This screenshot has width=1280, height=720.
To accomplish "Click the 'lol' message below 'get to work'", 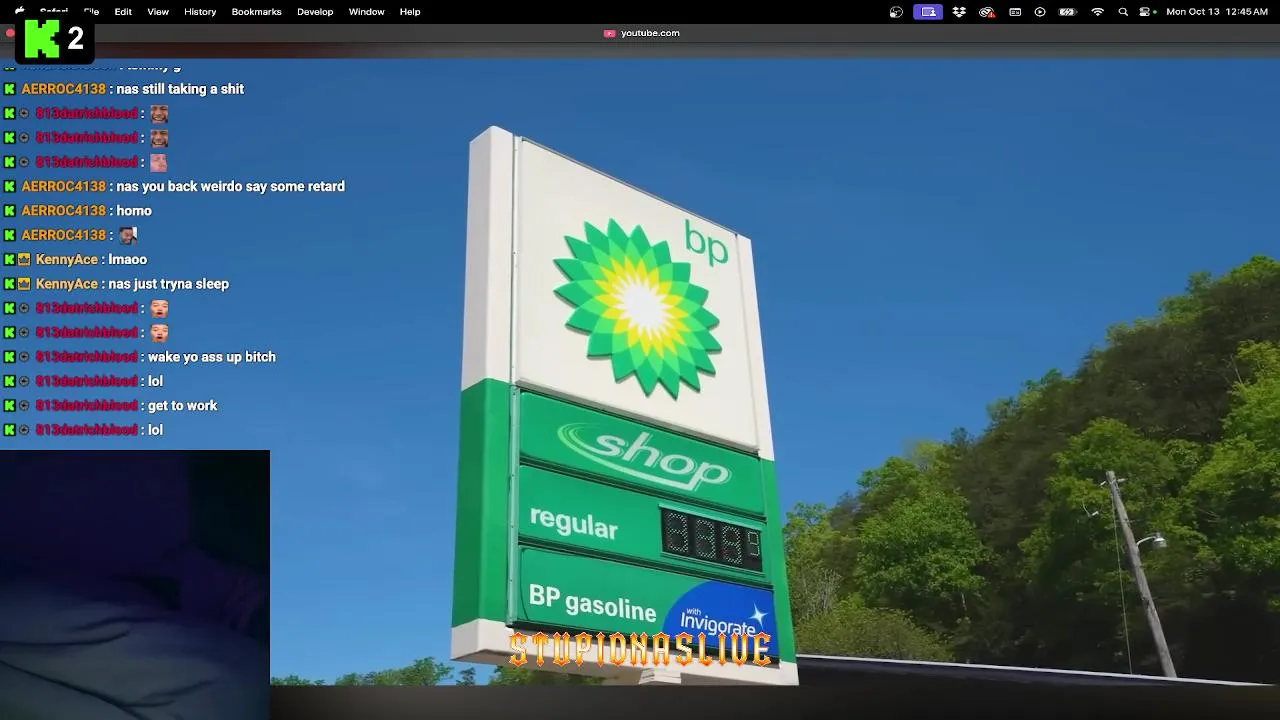I will coord(155,430).
